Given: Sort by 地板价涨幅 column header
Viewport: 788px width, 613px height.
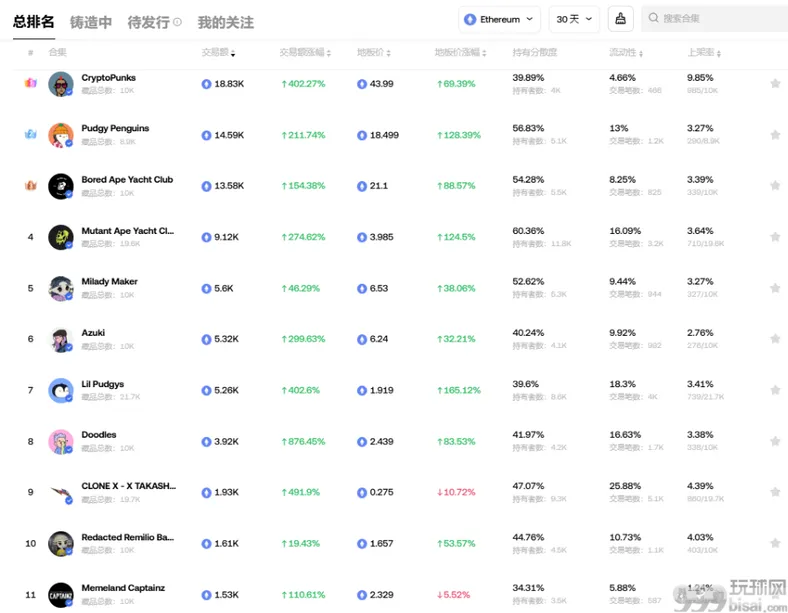Looking at the screenshot, I should coord(460,52).
